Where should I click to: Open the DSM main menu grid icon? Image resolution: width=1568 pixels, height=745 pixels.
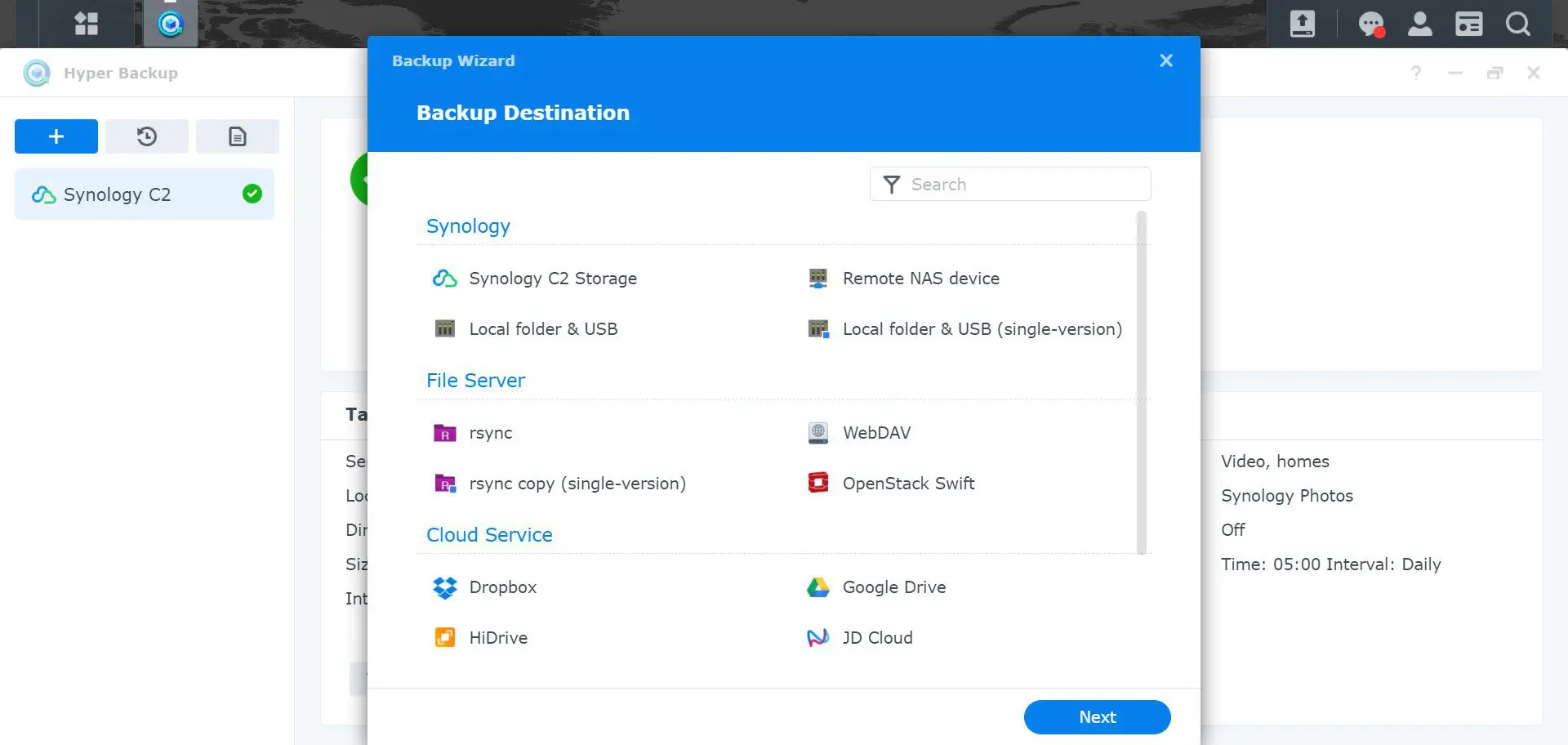[x=86, y=24]
